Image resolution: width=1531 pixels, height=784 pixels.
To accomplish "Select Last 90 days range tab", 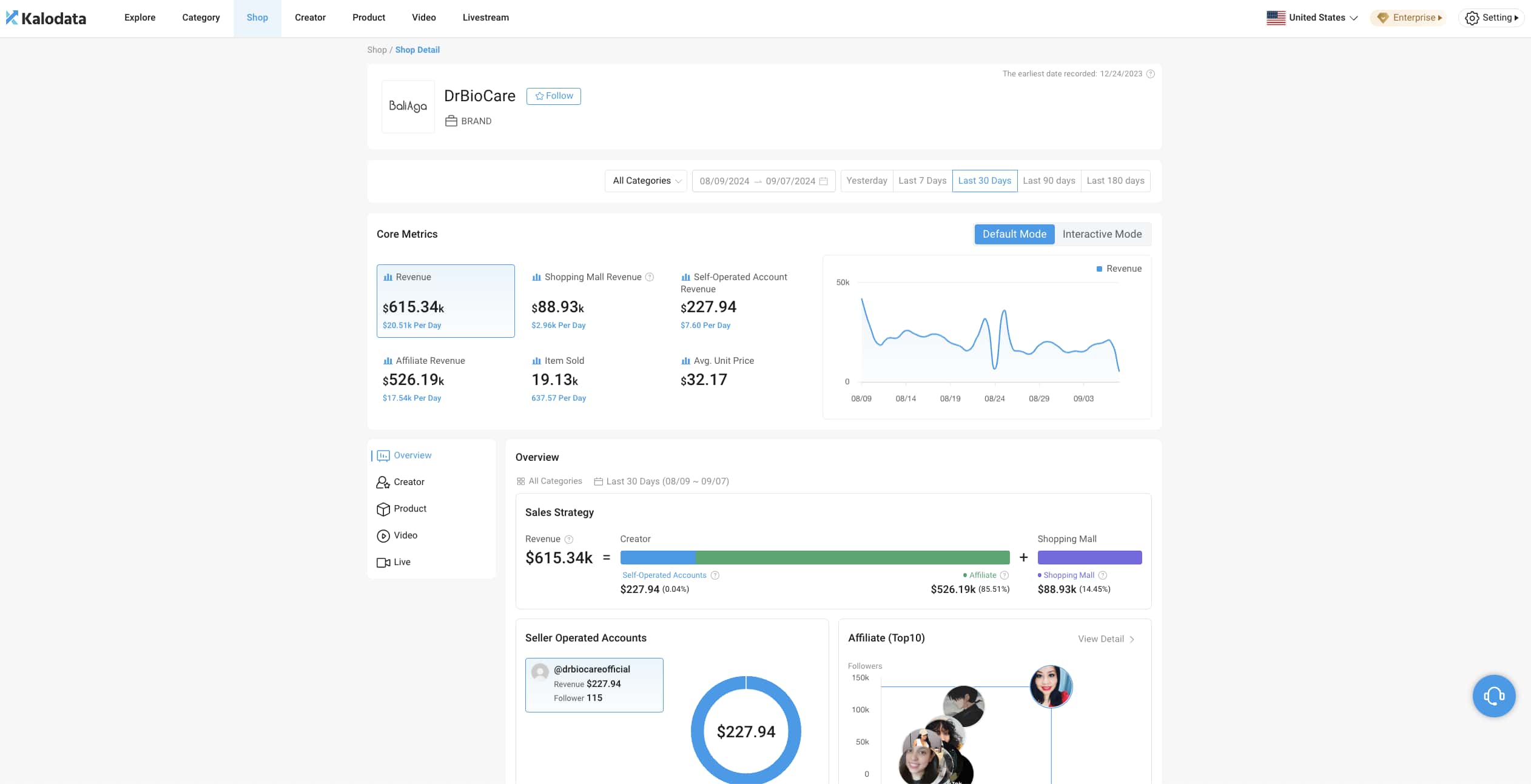I will 1048,181.
